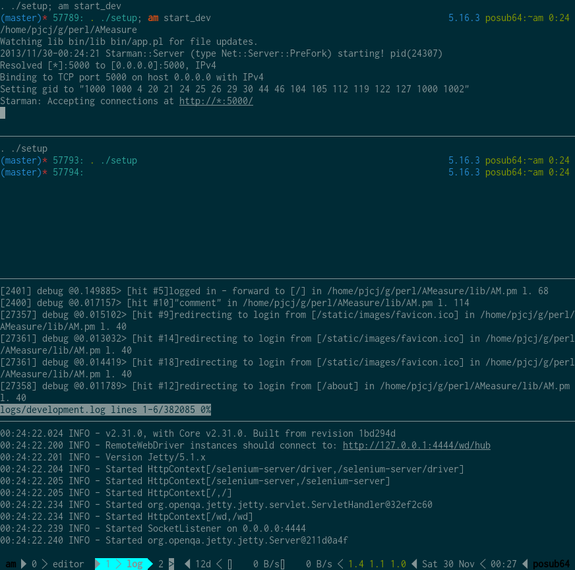This screenshot has height=570, width=575.
Task: Select the active tmux window 1 log
Action: (x=124, y=564)
